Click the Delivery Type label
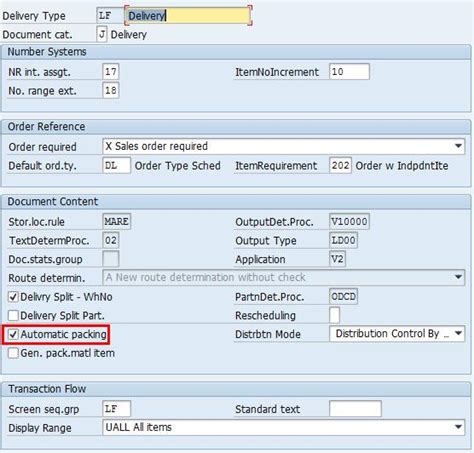This screenshot has width=474, height=453. click(34, 16)
